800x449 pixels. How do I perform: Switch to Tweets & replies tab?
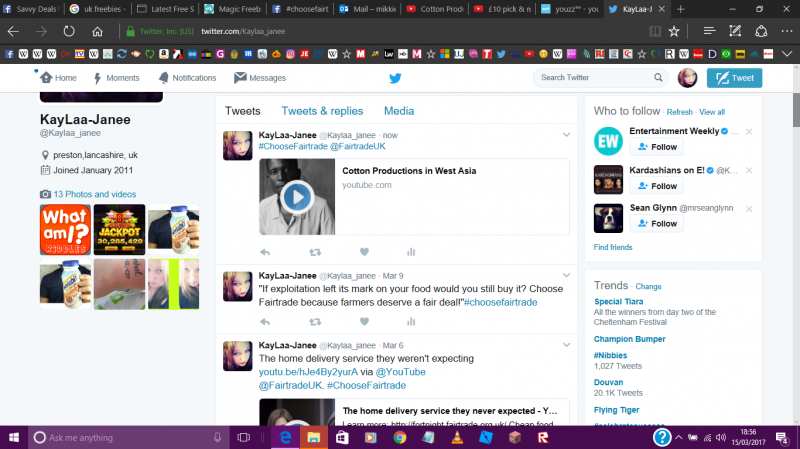(x=322, y=111)
